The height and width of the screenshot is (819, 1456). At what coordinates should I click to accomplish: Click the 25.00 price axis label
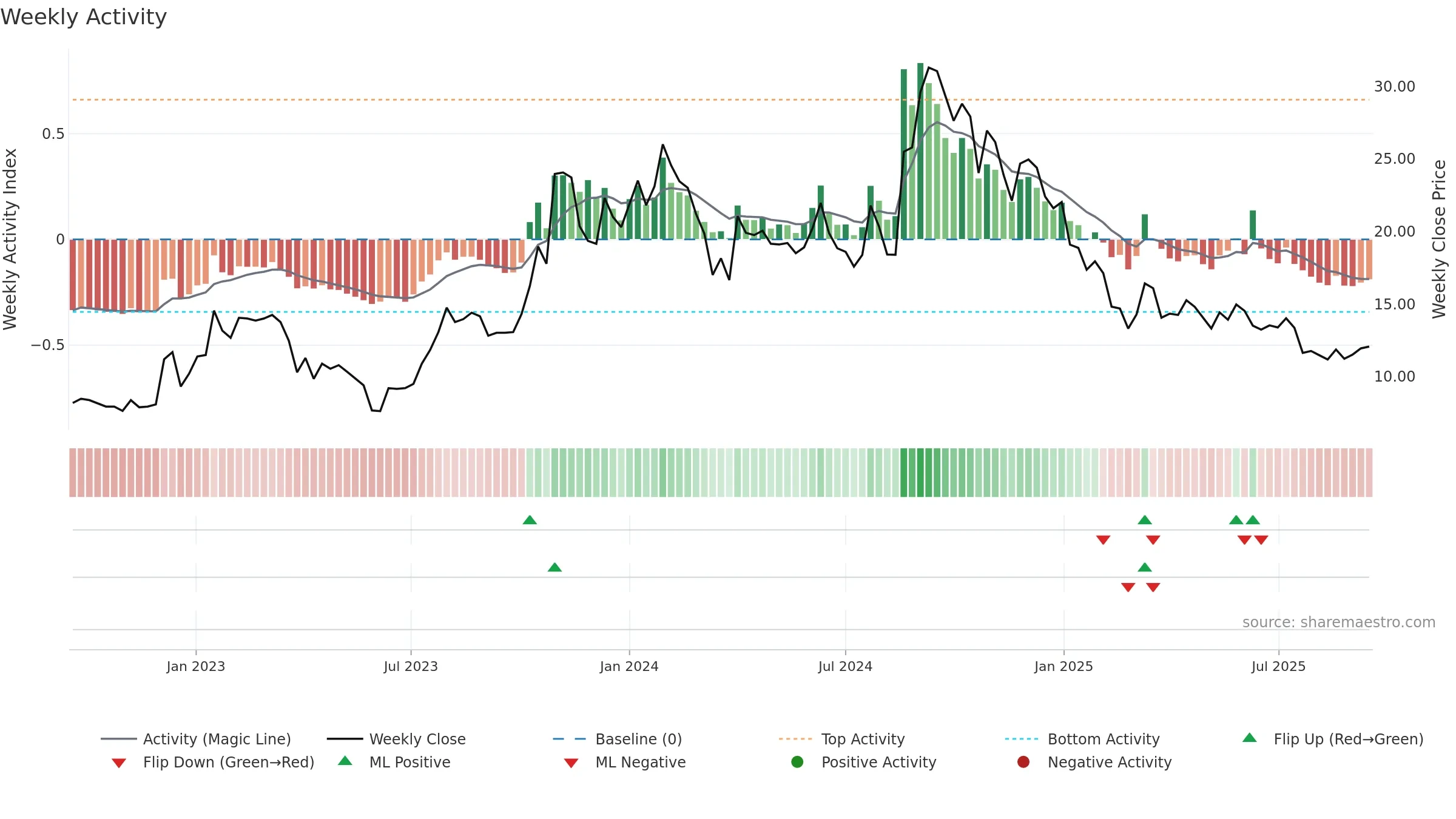pos(1395,159)
